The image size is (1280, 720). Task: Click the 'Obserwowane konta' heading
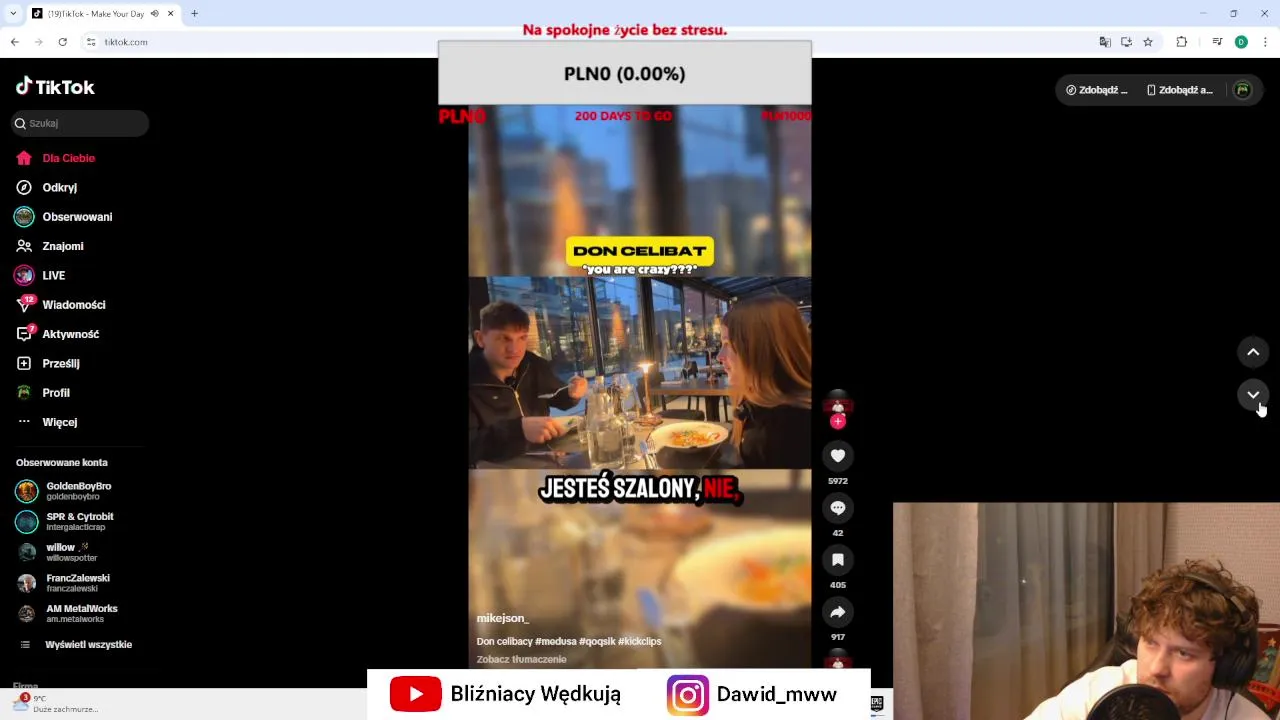(x=61, y=463)
